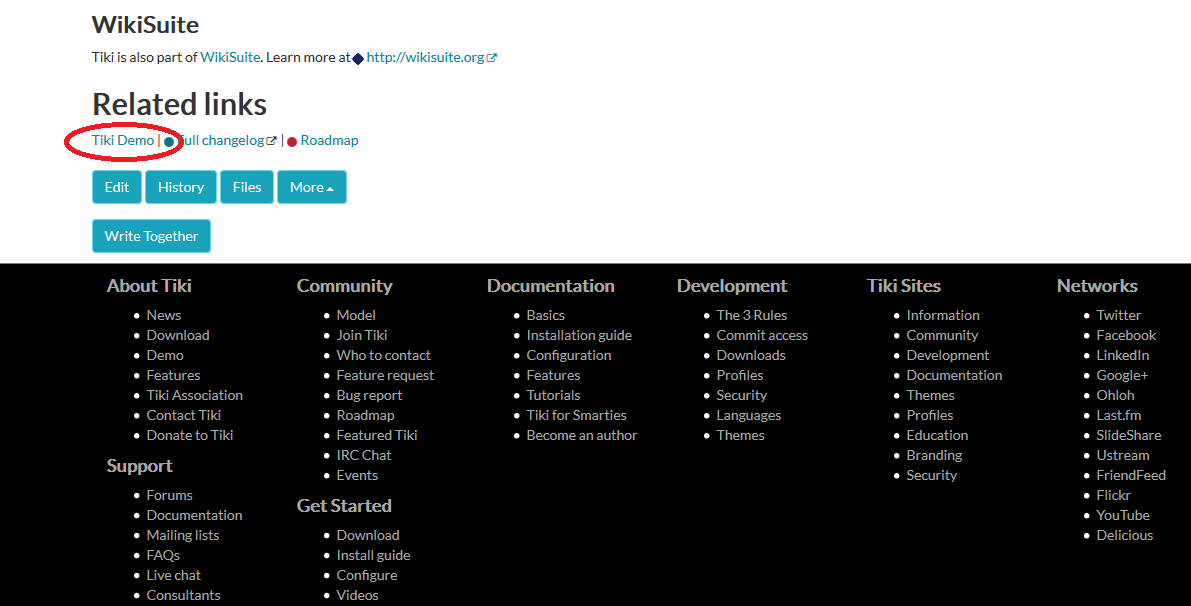This screenshot has height=606, width=1191.
Task: Click external link icon beside Full changelog
Action: (272, 140)
